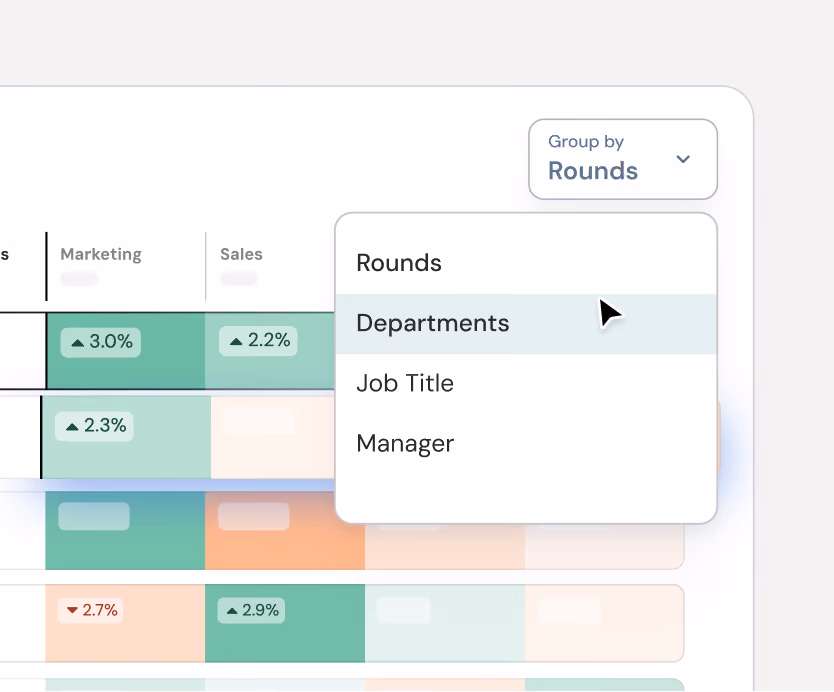This screenshot has width=834, height=692.
Task: Pick Job Title from the list
Action: (x=526, y=383)
